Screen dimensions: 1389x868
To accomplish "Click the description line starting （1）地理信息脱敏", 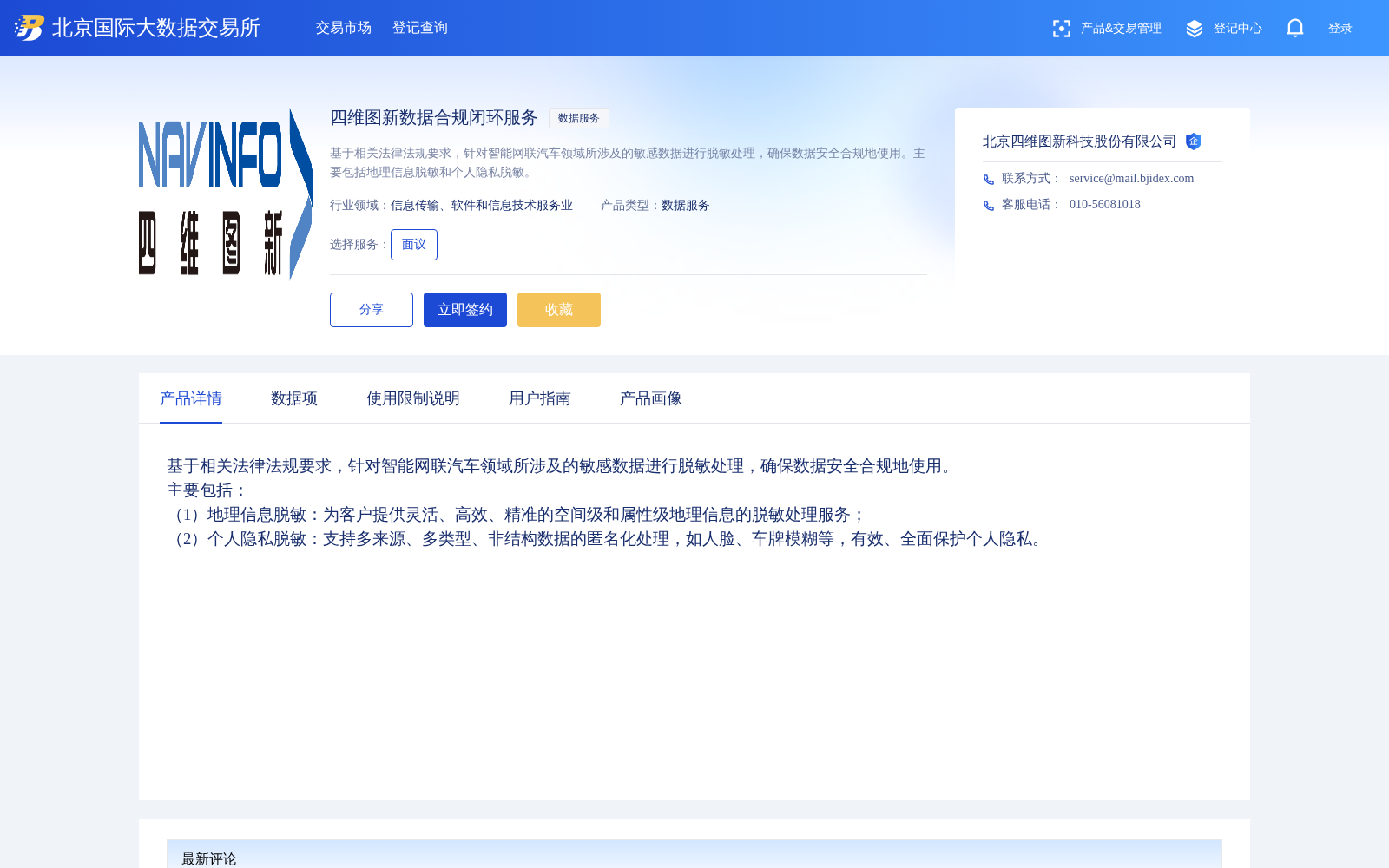I will coord(517,515).
